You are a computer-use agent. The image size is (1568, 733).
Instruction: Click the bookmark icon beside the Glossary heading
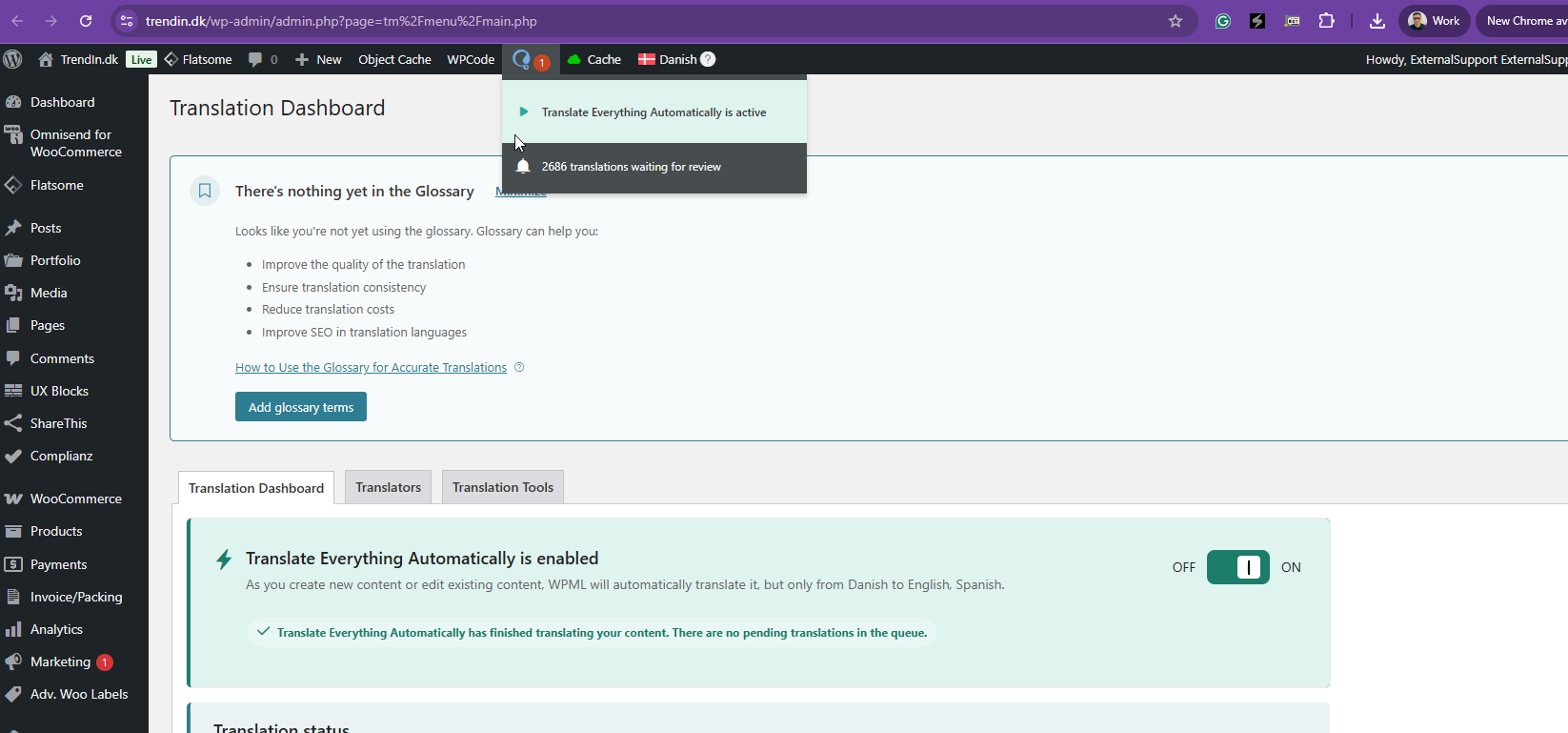(205, 191)
